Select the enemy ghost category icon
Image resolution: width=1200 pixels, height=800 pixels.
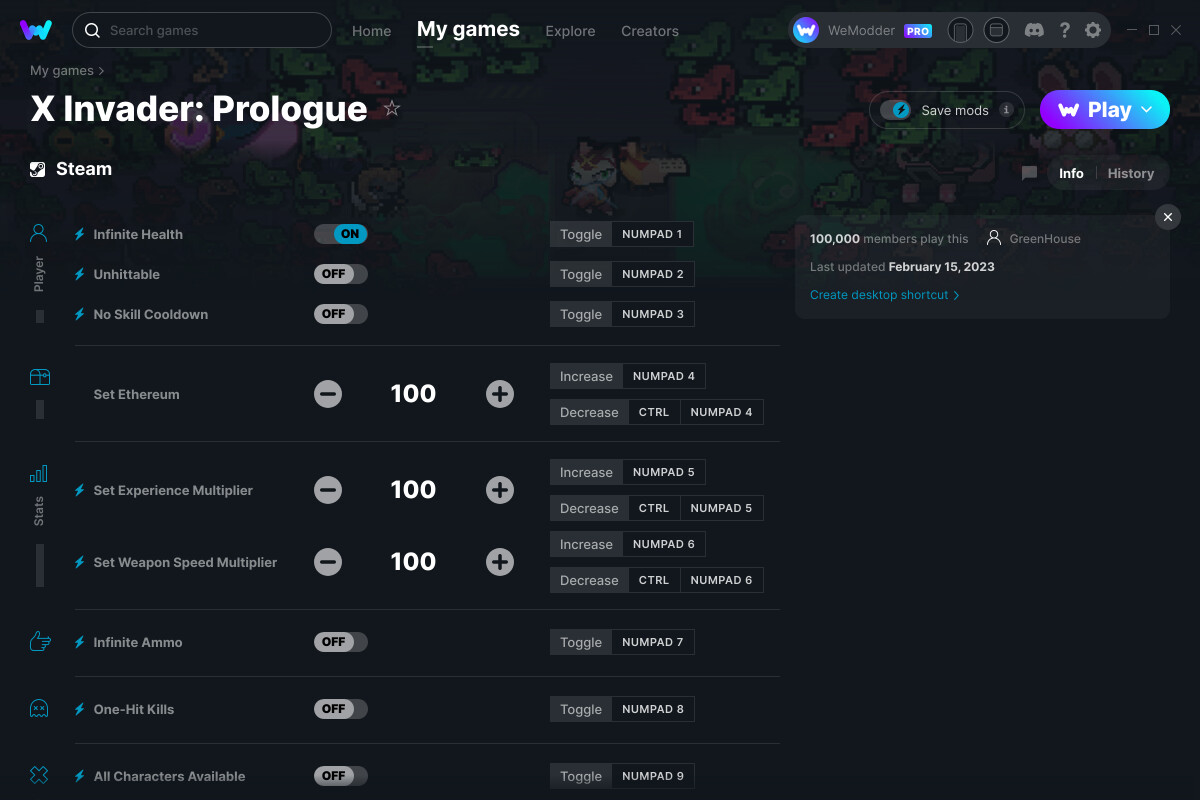click(39, 709)
